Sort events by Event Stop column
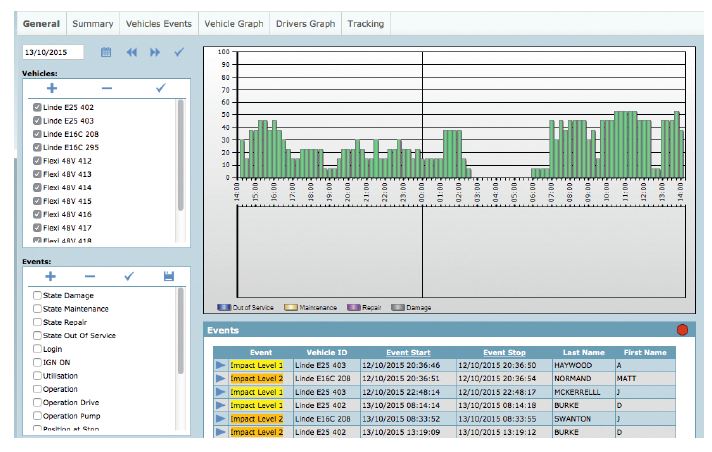Image resolution: width=712 pixels, height=452 pixels. point(504,353)
